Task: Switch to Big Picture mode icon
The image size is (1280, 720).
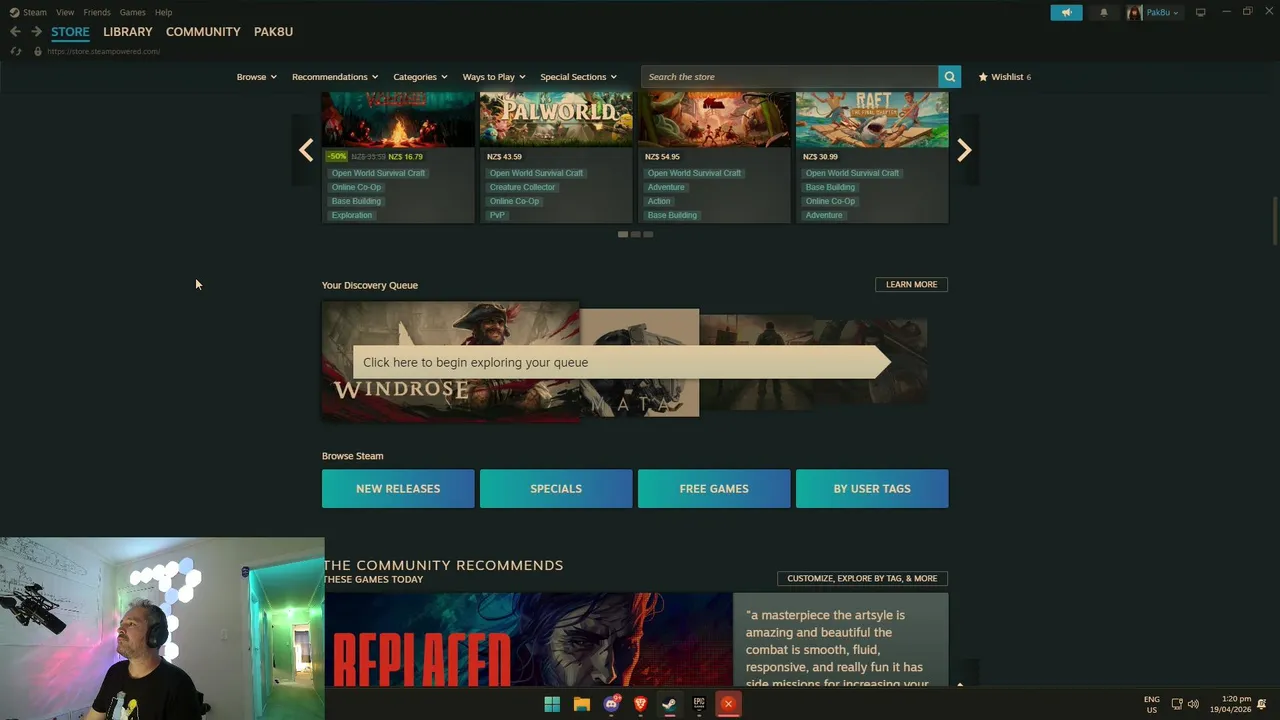Action: click(x=1200, y=12)
